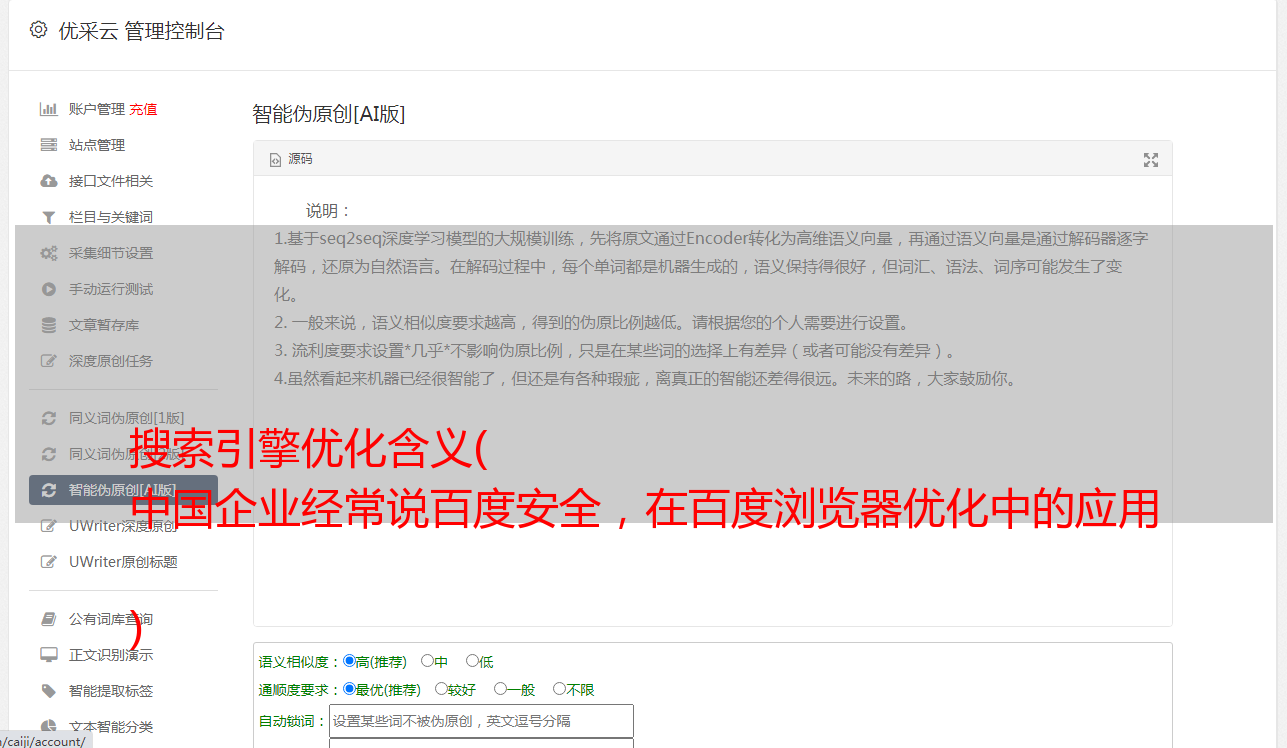Click the play icon for 手动运行测试

(48, 289)
